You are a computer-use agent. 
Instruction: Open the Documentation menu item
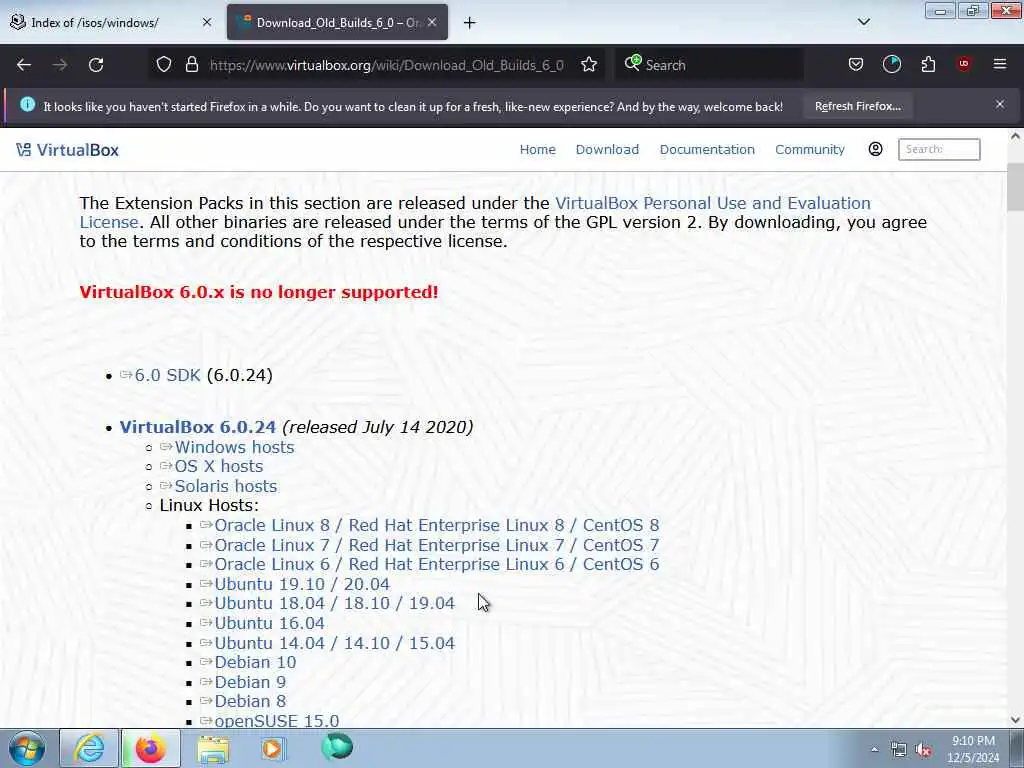point(707,150)
